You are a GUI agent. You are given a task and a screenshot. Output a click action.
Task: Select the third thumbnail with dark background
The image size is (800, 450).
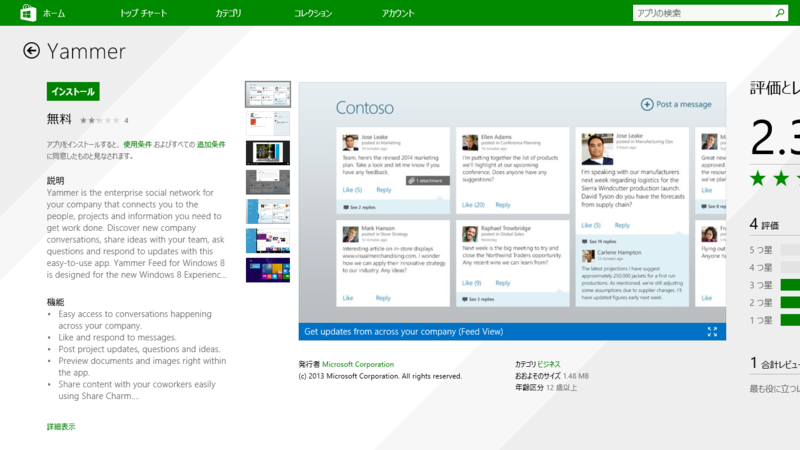[268, 153]
